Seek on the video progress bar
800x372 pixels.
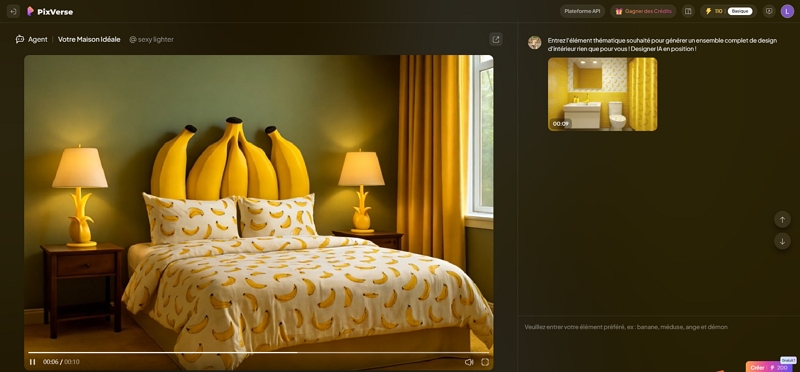click(259, 352)
